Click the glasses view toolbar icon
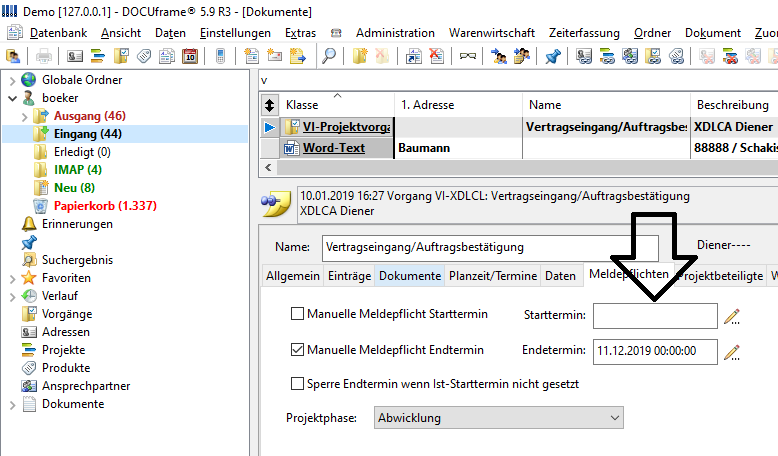Screen dimensions: 778x456 pyautogui.click(x=467, y=56)
